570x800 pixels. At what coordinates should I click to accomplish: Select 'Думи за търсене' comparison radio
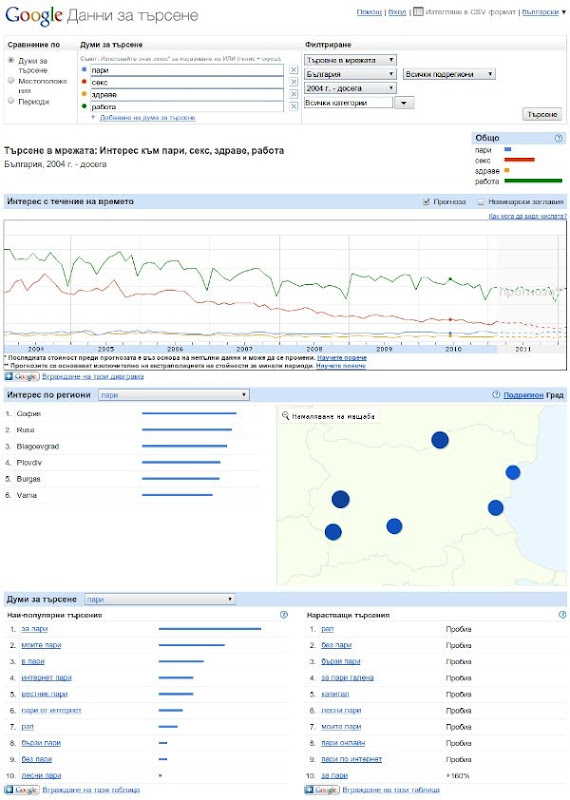coord(11,60)
